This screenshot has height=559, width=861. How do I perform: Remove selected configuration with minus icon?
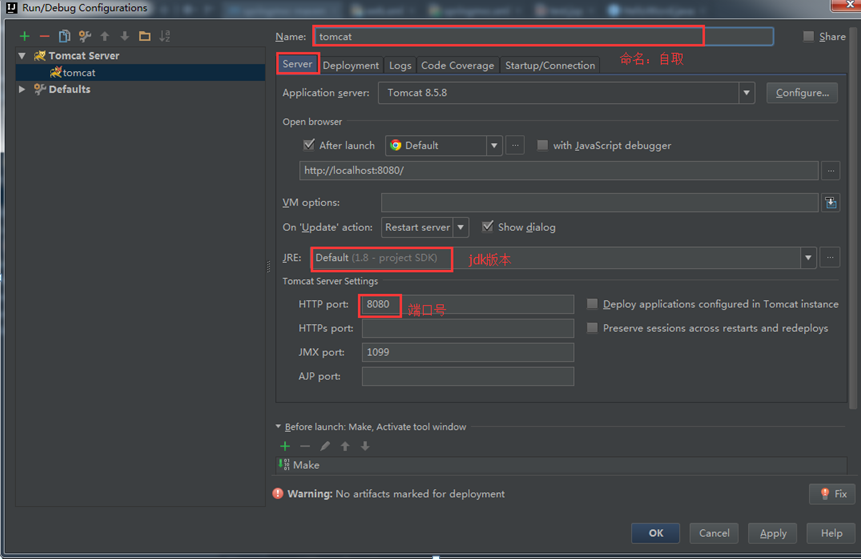click(x=44, y=36)
